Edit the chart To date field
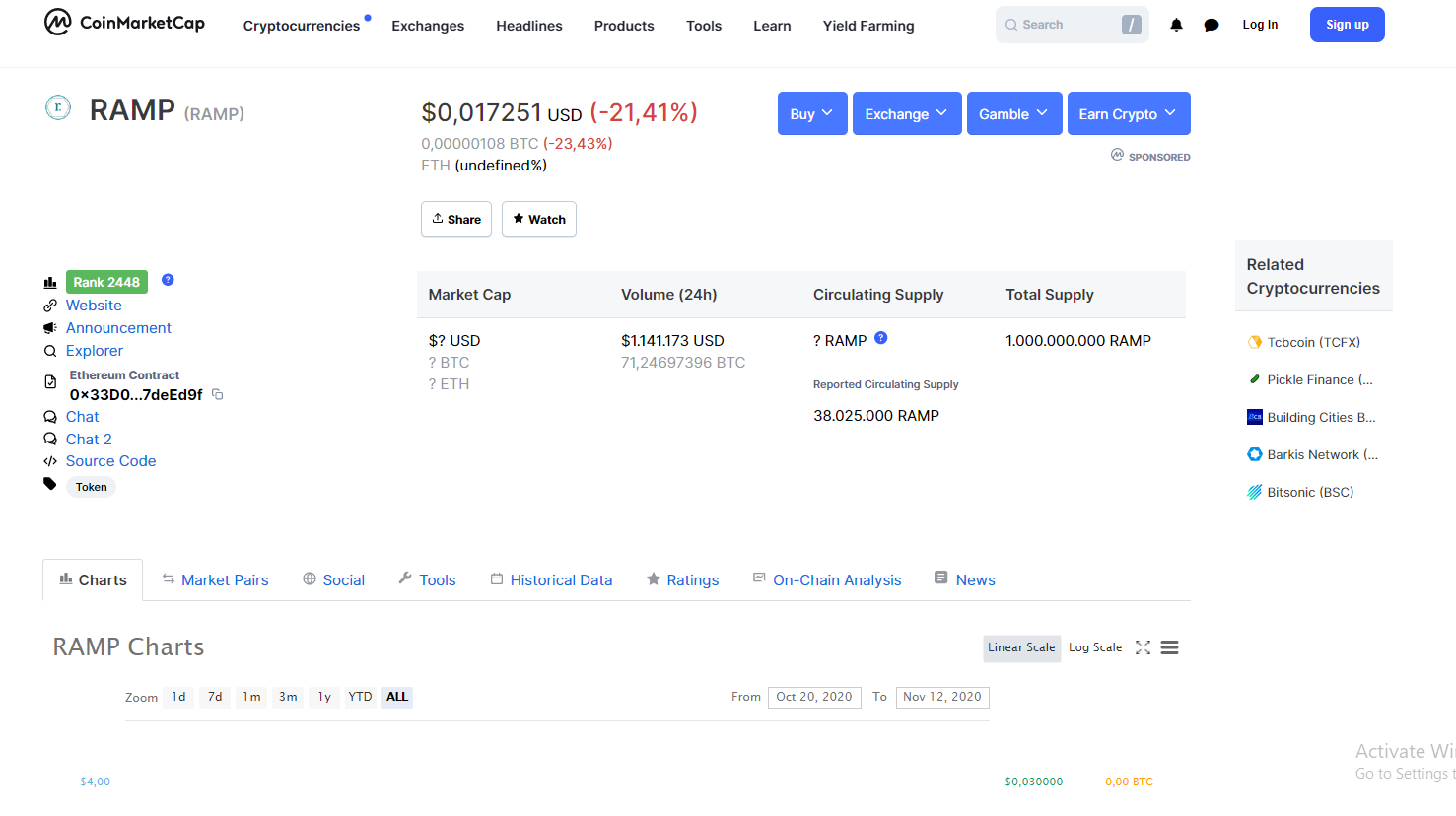Viewport: 1456px width, 816px height. tap(942, 698)
